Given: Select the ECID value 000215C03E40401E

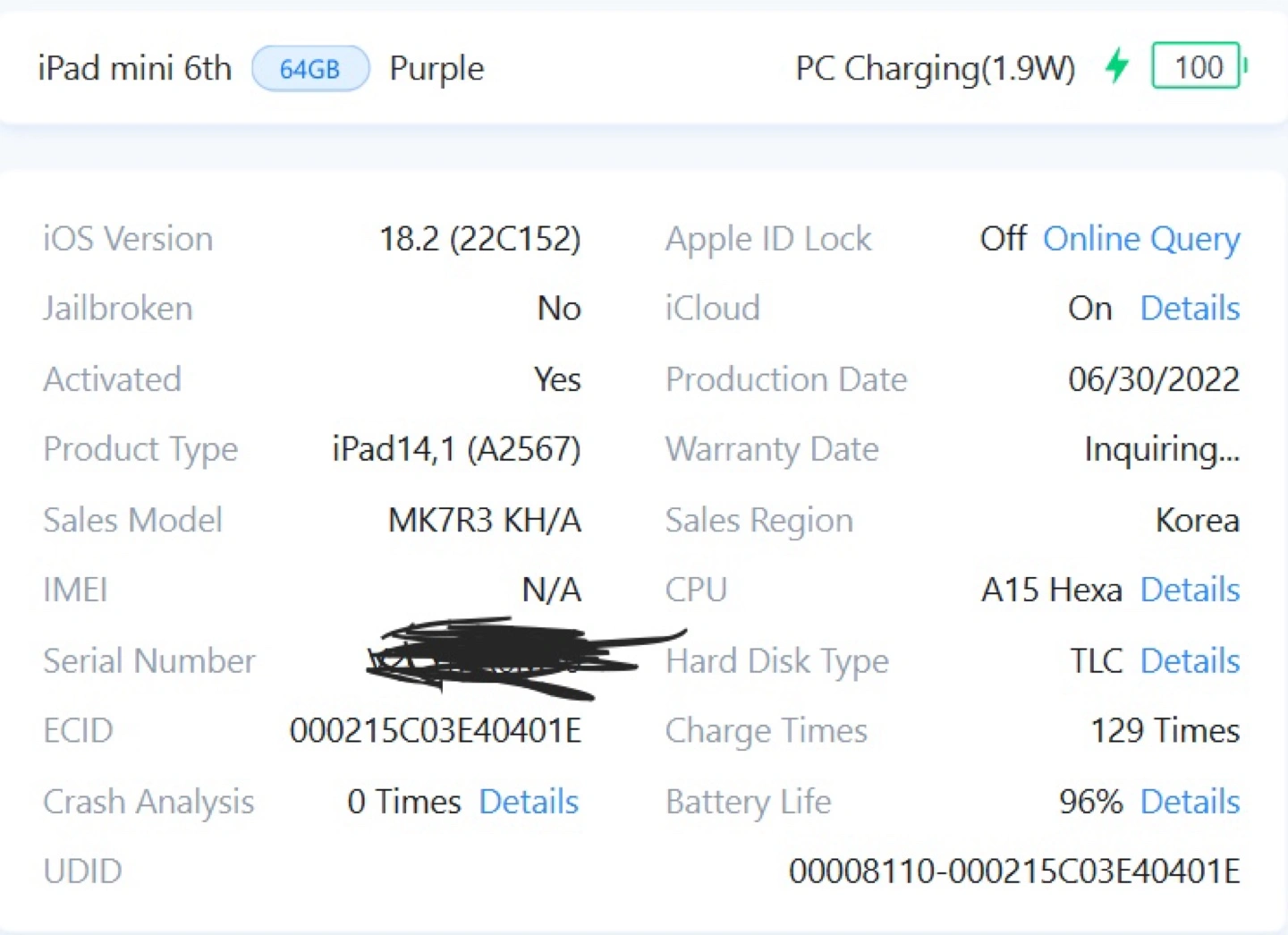Looking at the screenshot, I should point(436,731).
